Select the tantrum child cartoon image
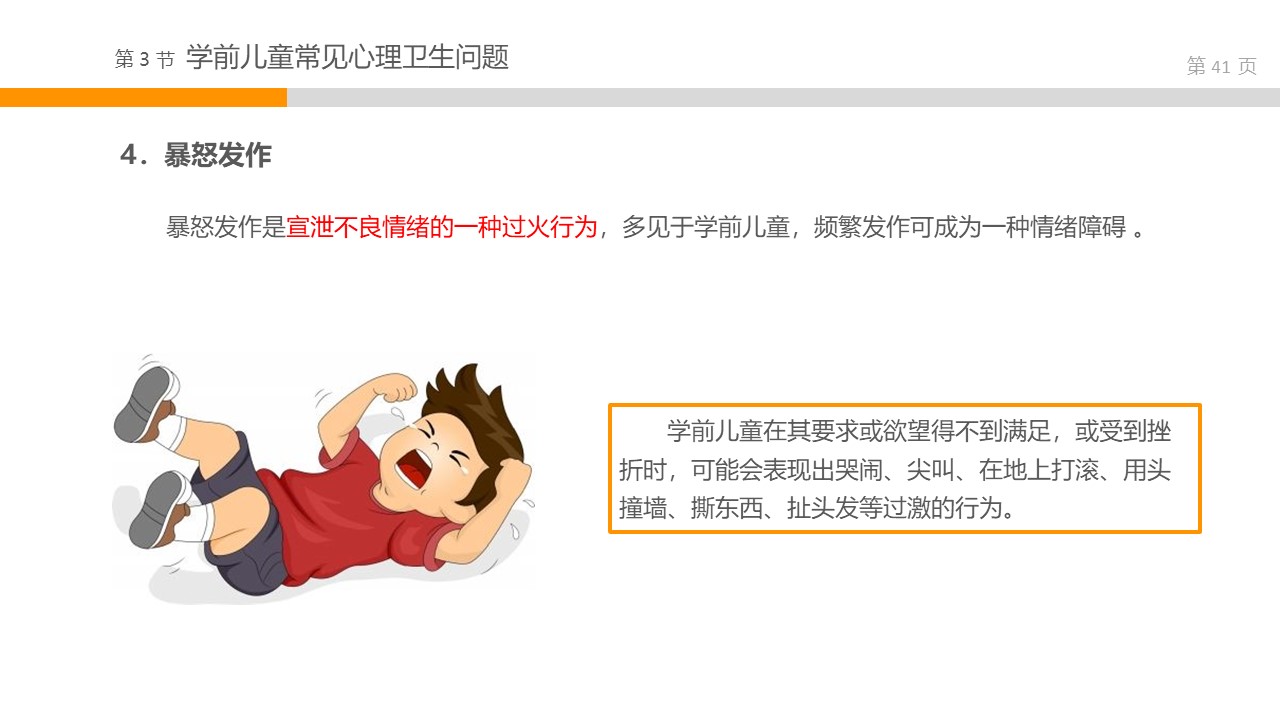Image resolution: width=1280 pixels, height=720 pixels. pyautogui.click(x=324, y=478)
